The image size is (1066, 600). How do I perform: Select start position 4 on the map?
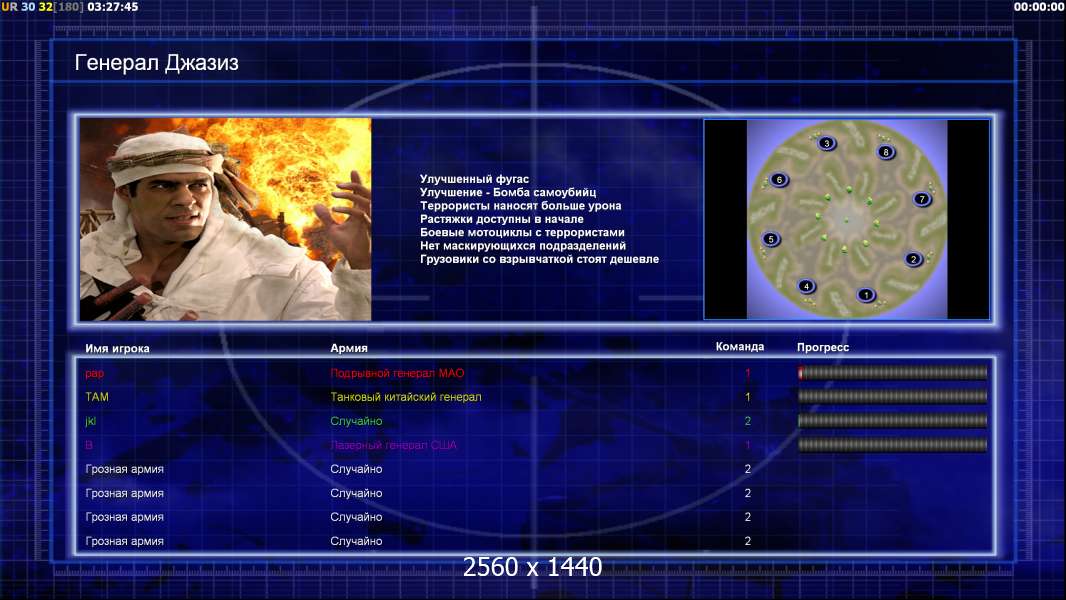(x=806, y=286)
